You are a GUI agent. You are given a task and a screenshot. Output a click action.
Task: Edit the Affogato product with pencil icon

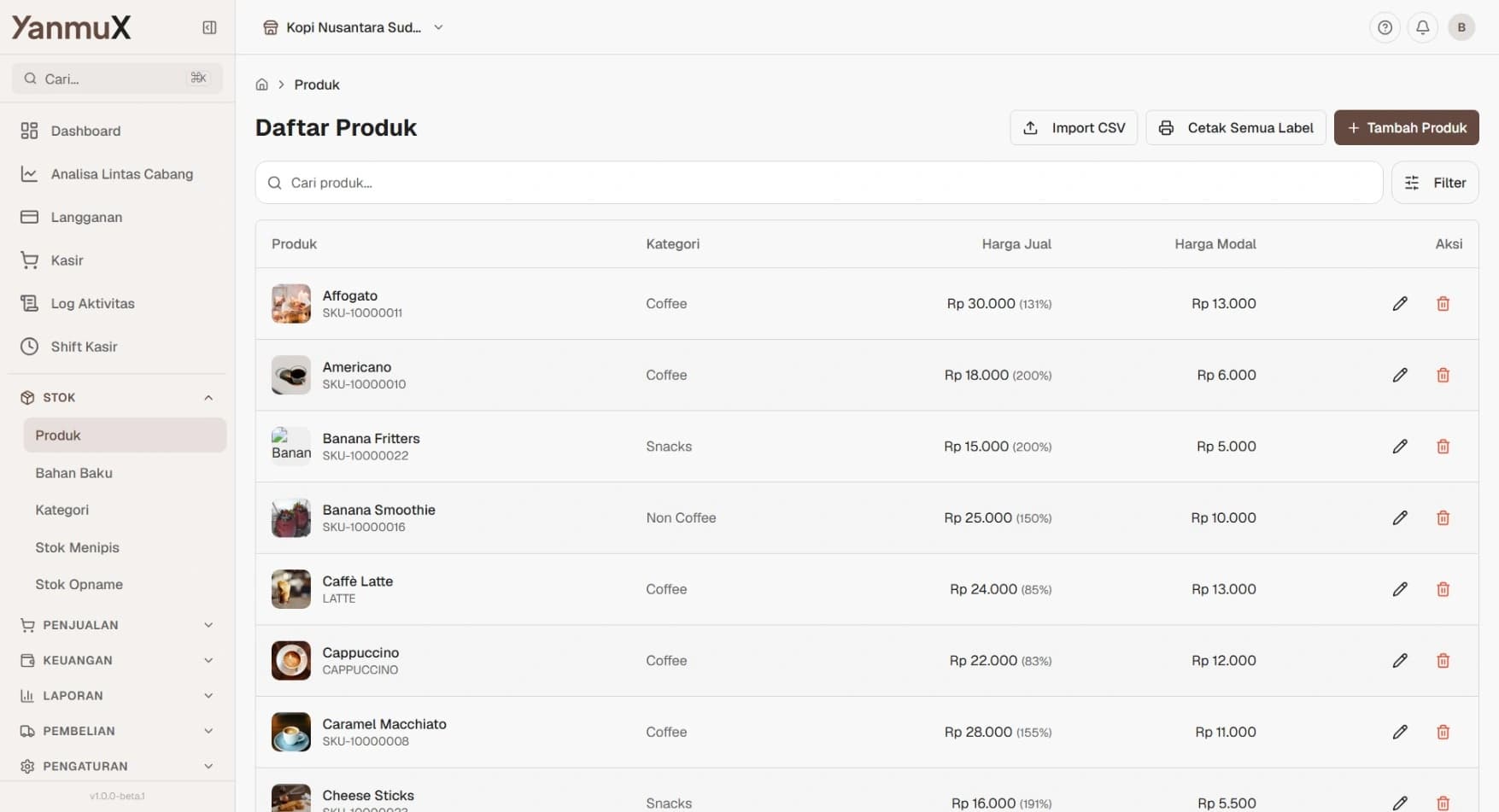click(x=1399, y=304)
